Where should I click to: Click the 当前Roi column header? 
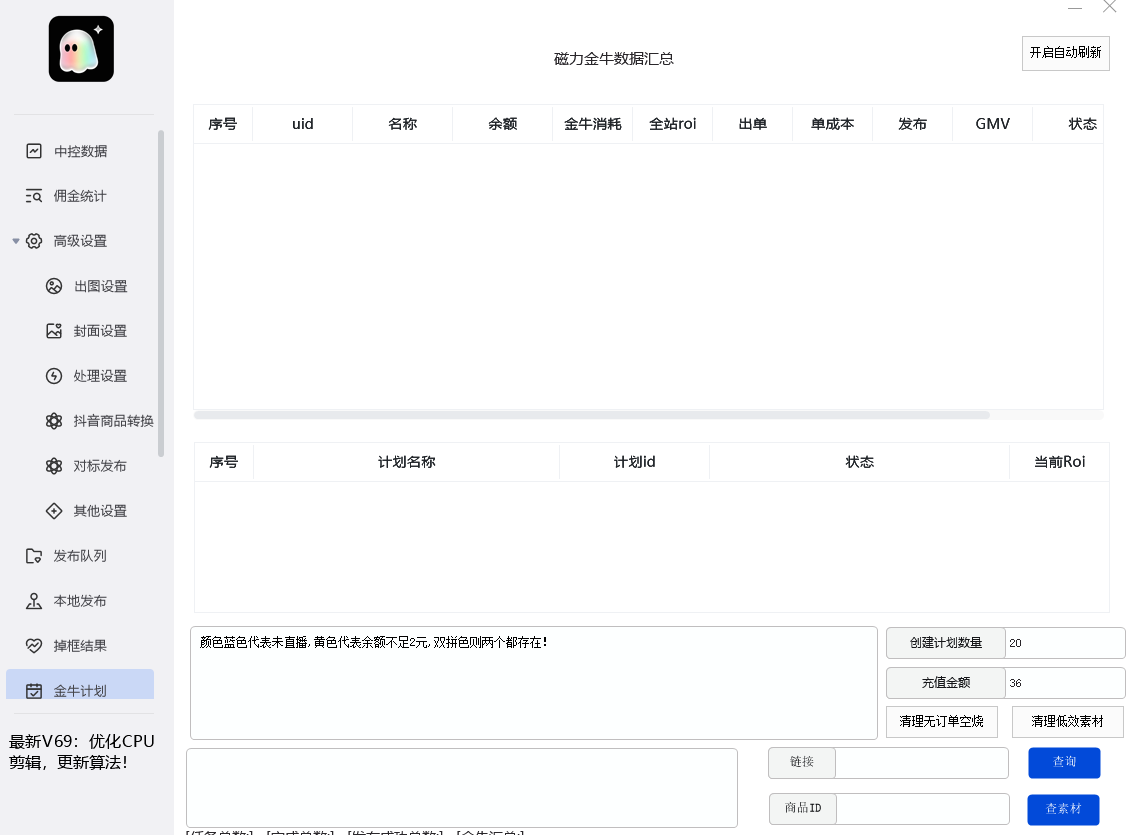point(1059,462)
